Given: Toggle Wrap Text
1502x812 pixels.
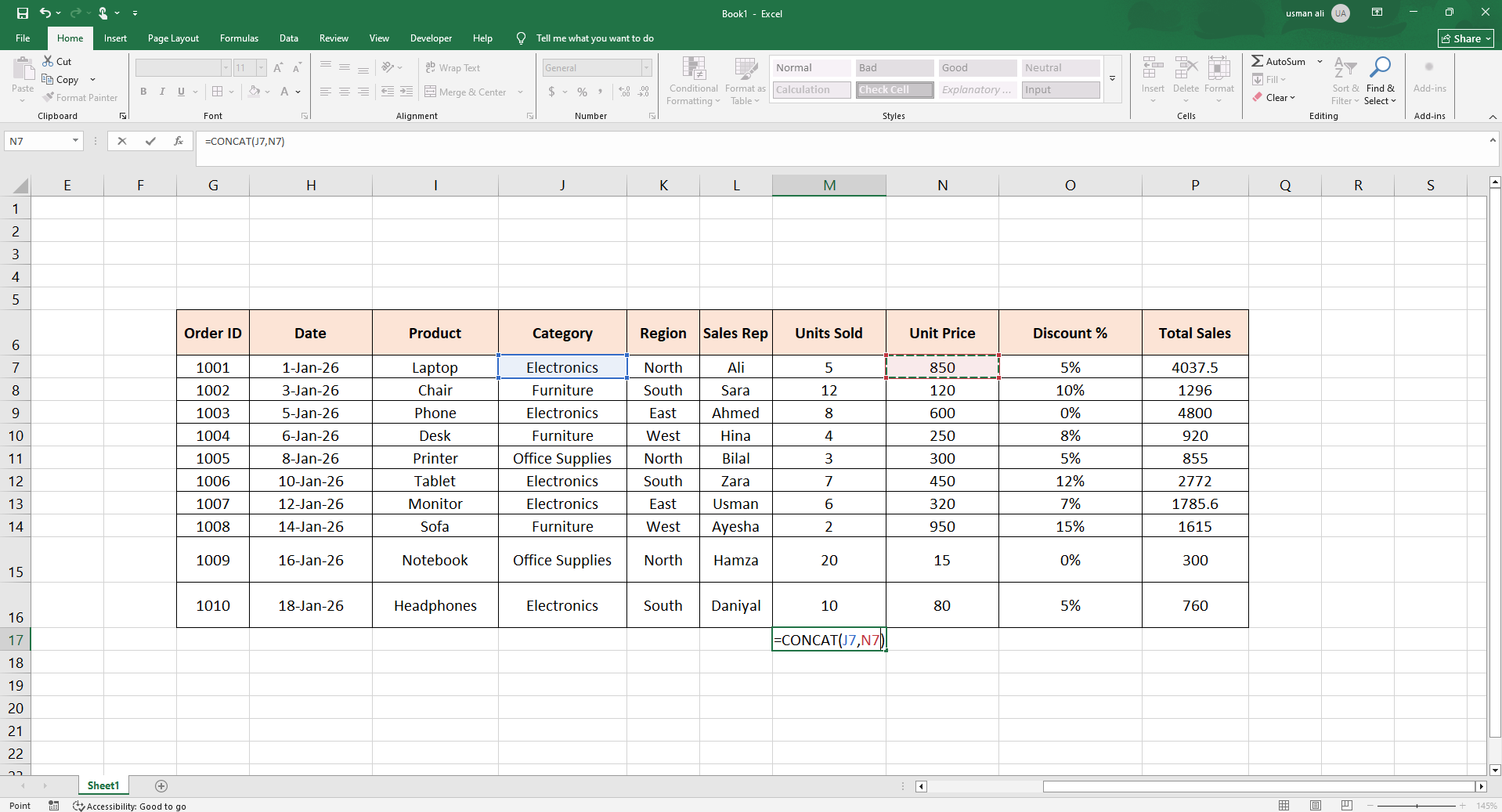Looking at the screenshot, I should tap(453, 68).
